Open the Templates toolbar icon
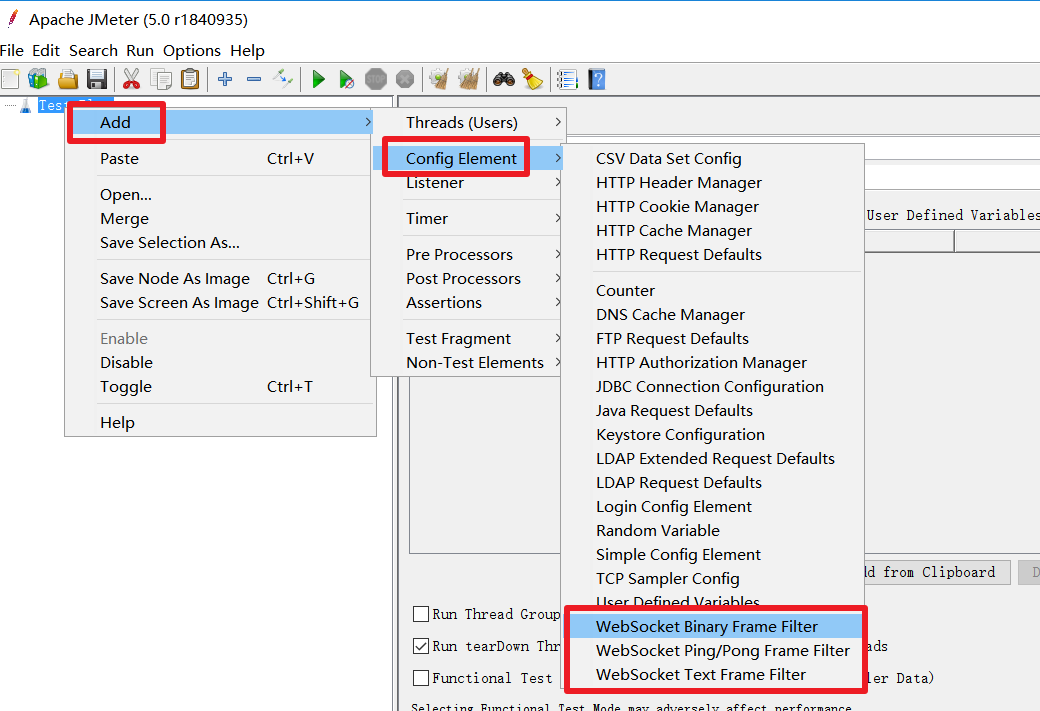 tap(38, 80)
